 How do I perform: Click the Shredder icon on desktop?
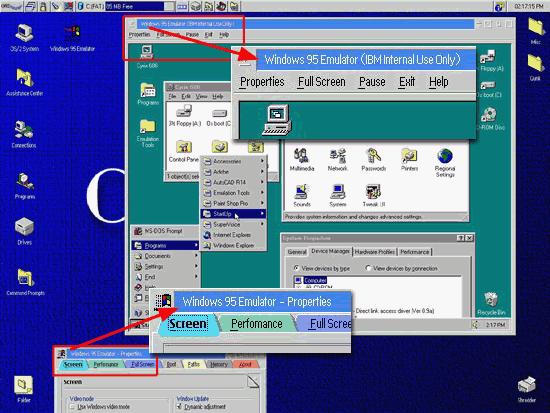point(526,389)
